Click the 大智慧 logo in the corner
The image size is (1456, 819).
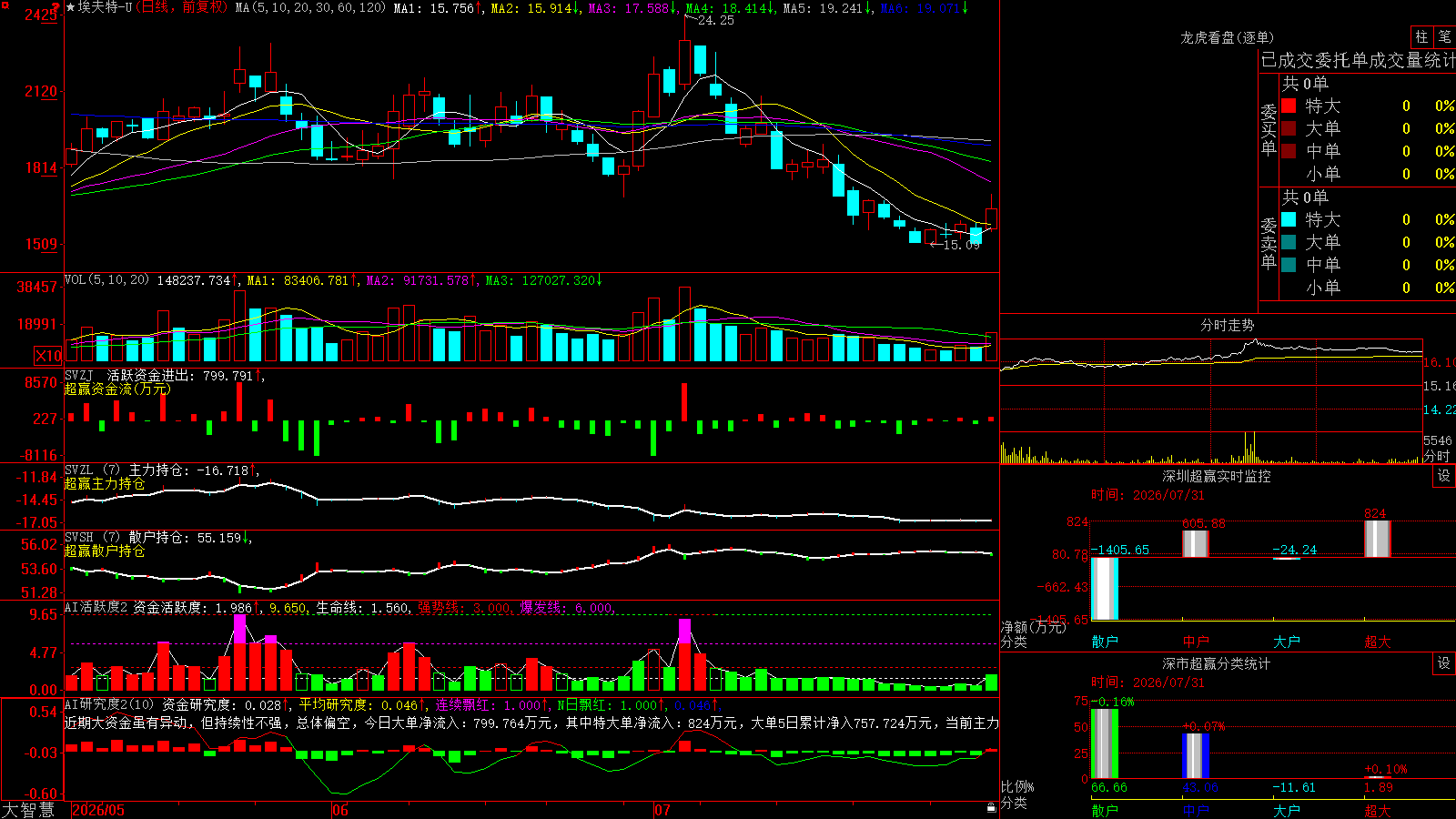point(28,810)
